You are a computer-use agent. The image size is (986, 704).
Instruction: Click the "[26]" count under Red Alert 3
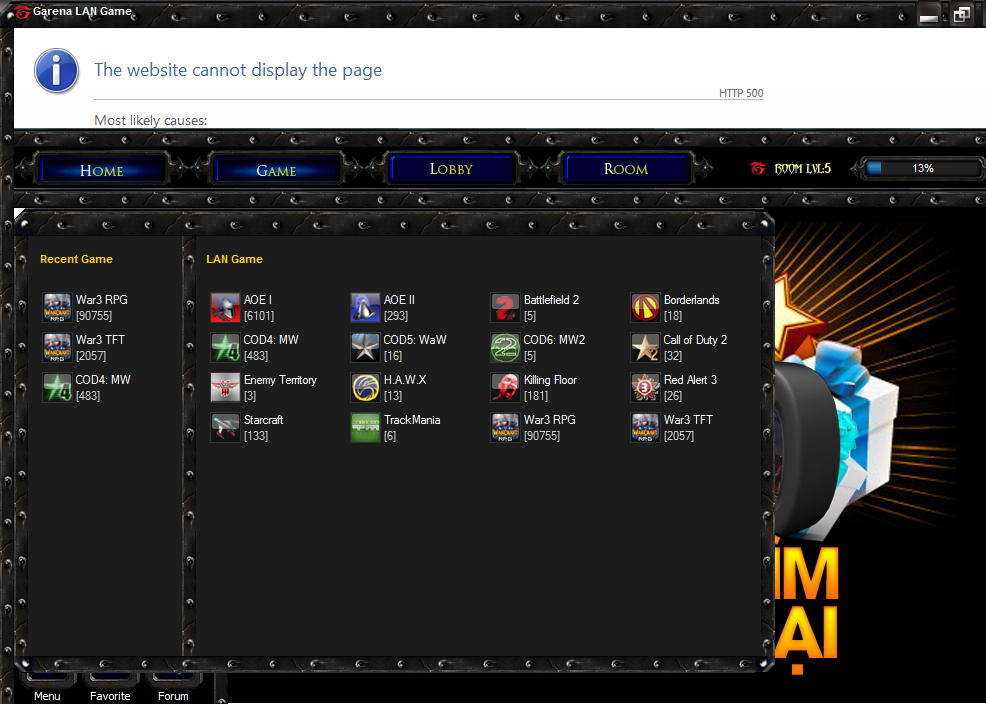pos(673,396)
